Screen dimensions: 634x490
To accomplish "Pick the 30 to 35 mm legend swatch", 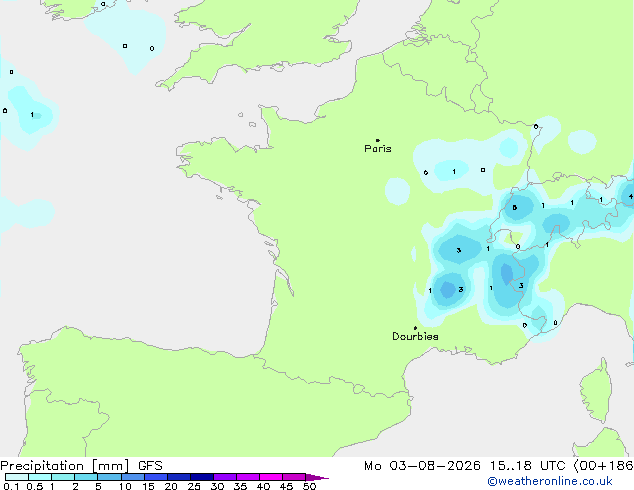I will 224,477.
